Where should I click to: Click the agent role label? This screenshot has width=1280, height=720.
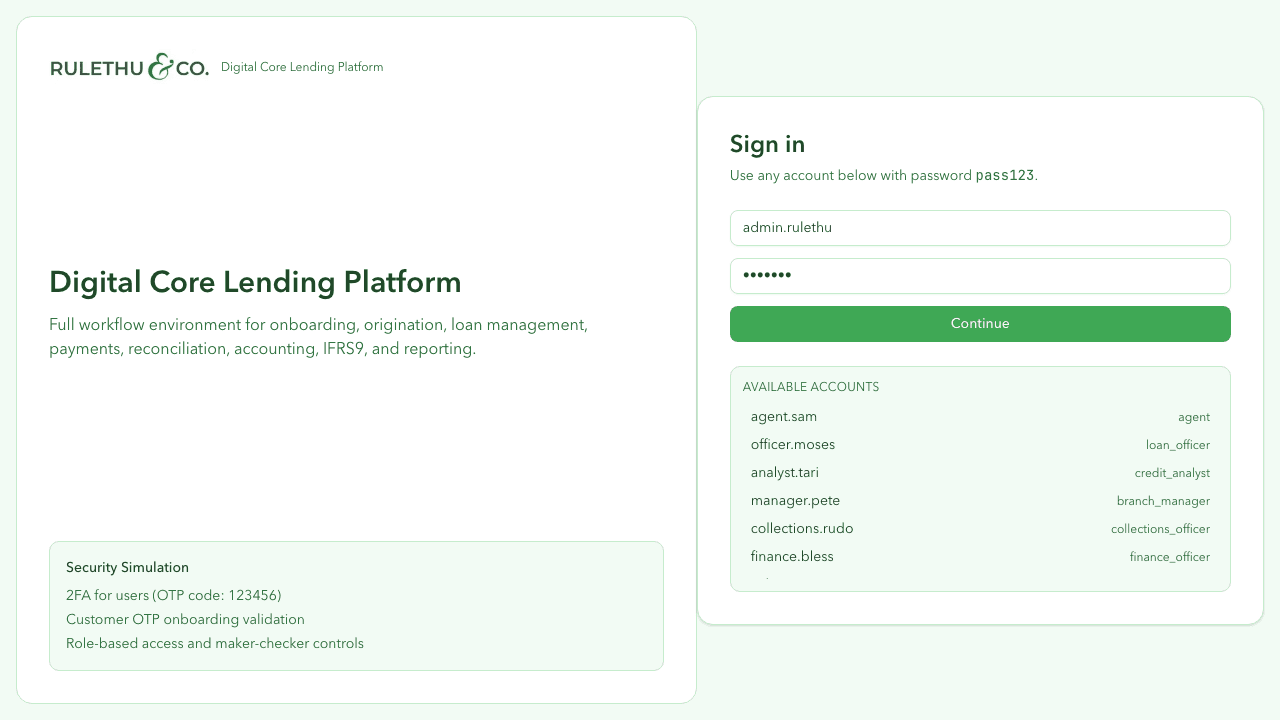(x=1194, y=417)
